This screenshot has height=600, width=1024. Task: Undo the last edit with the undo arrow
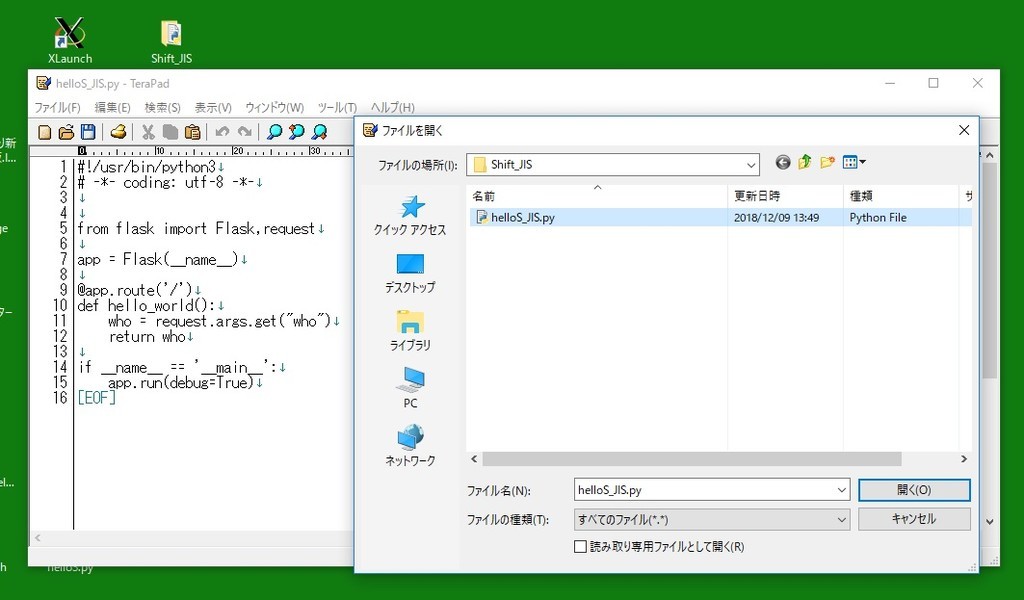click(x=222, y=131)
